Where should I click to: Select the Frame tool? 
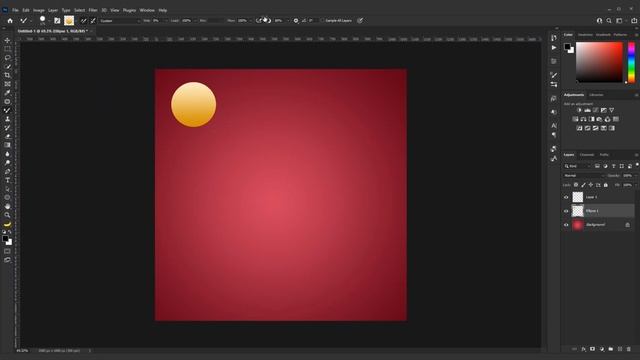click(x=7, y=84)
